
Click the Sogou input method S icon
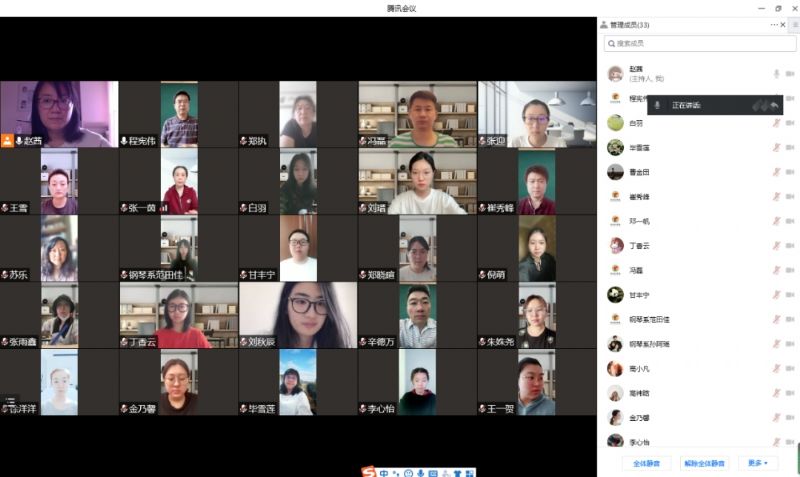pos(369,471)
